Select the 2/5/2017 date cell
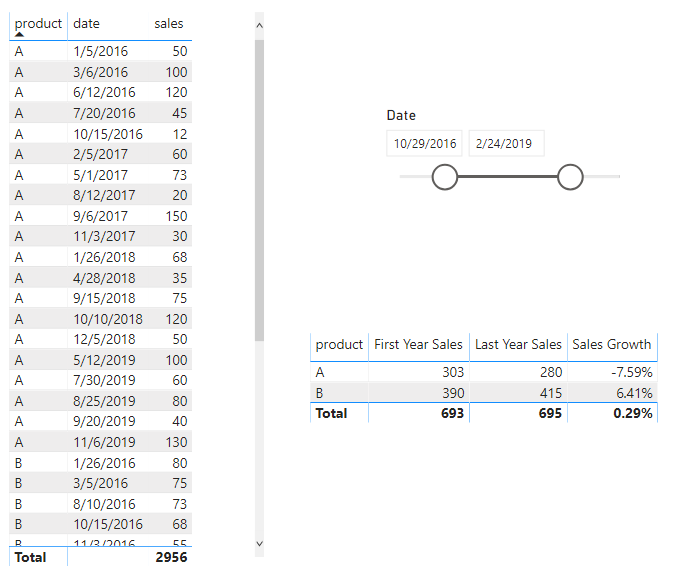Image resolution: width=684 pixels, height=582 pixels. [x=100, y=154]
